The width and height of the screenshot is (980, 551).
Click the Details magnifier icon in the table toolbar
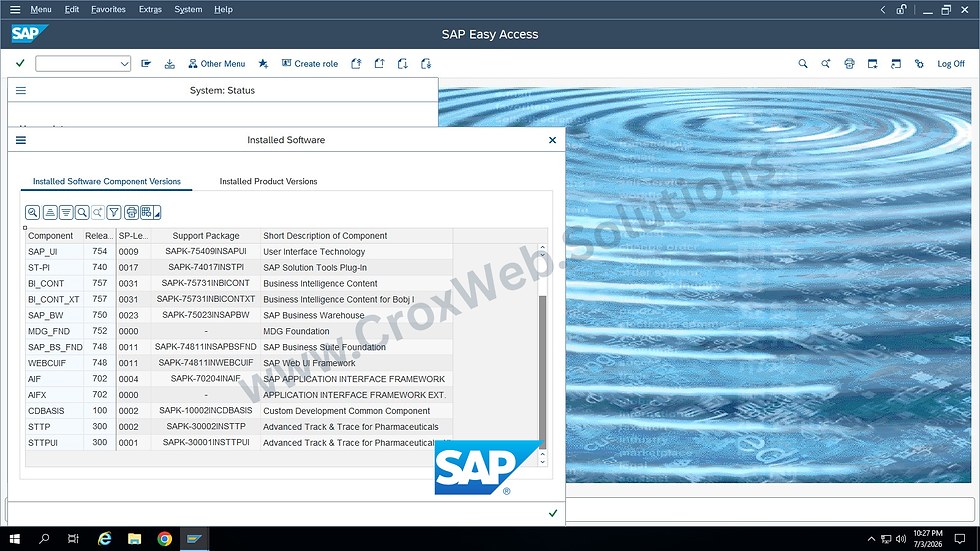[32, 212]
